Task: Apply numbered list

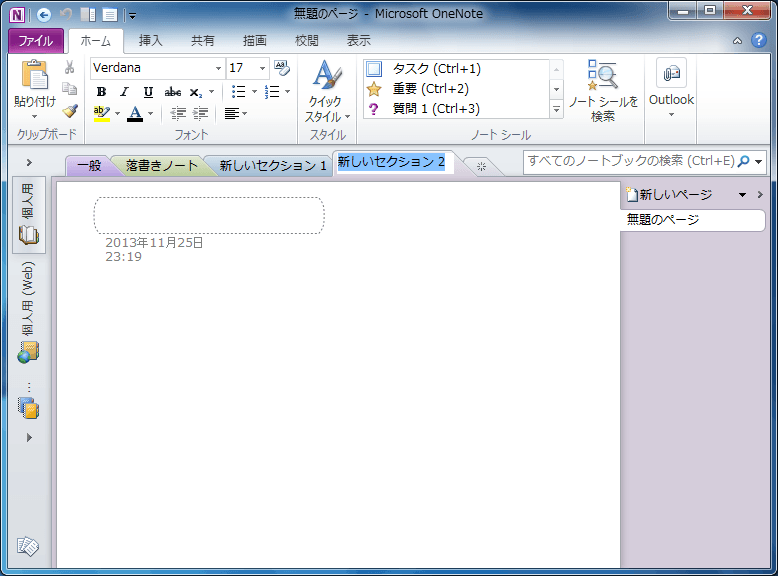Action: point(272,92)
